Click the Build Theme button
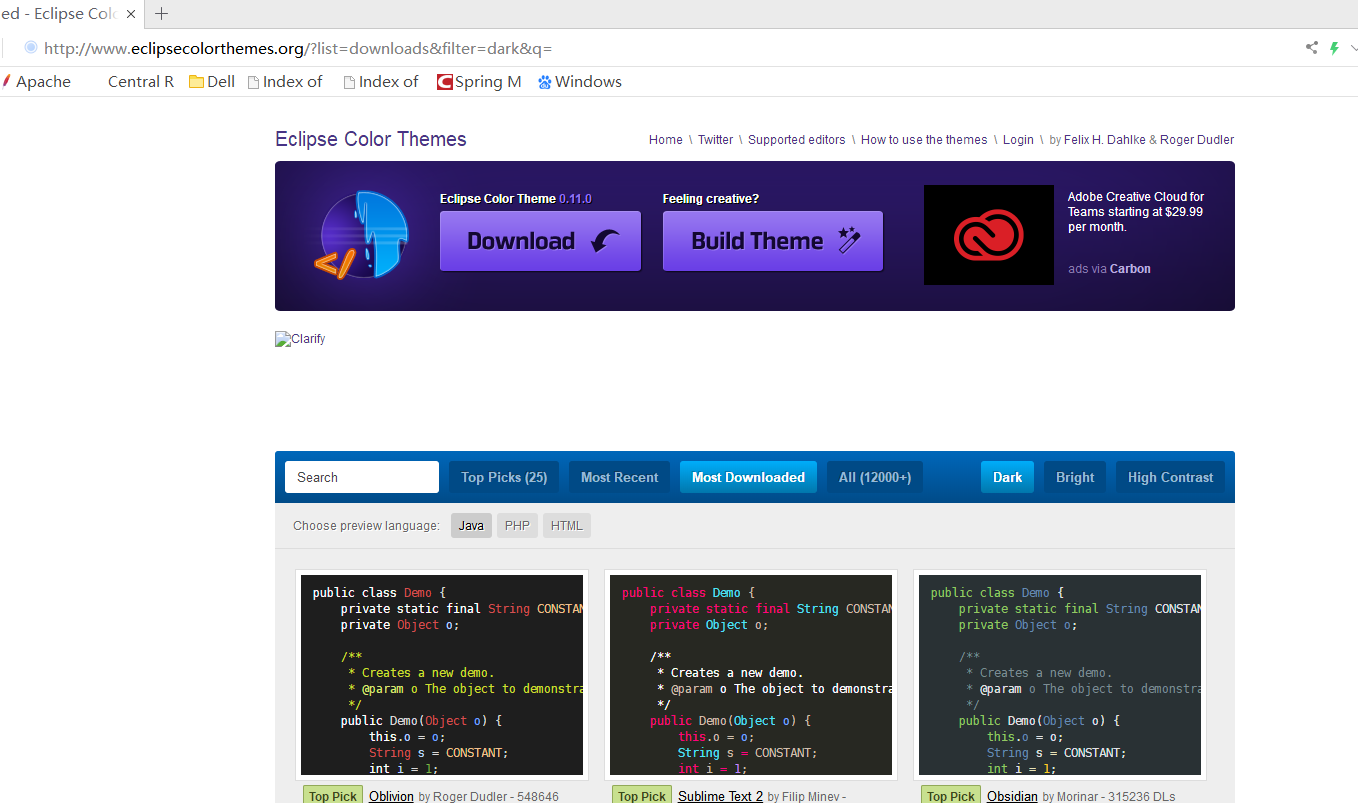The width and height of the screenshot is (1358, 803). click(773, 241)
